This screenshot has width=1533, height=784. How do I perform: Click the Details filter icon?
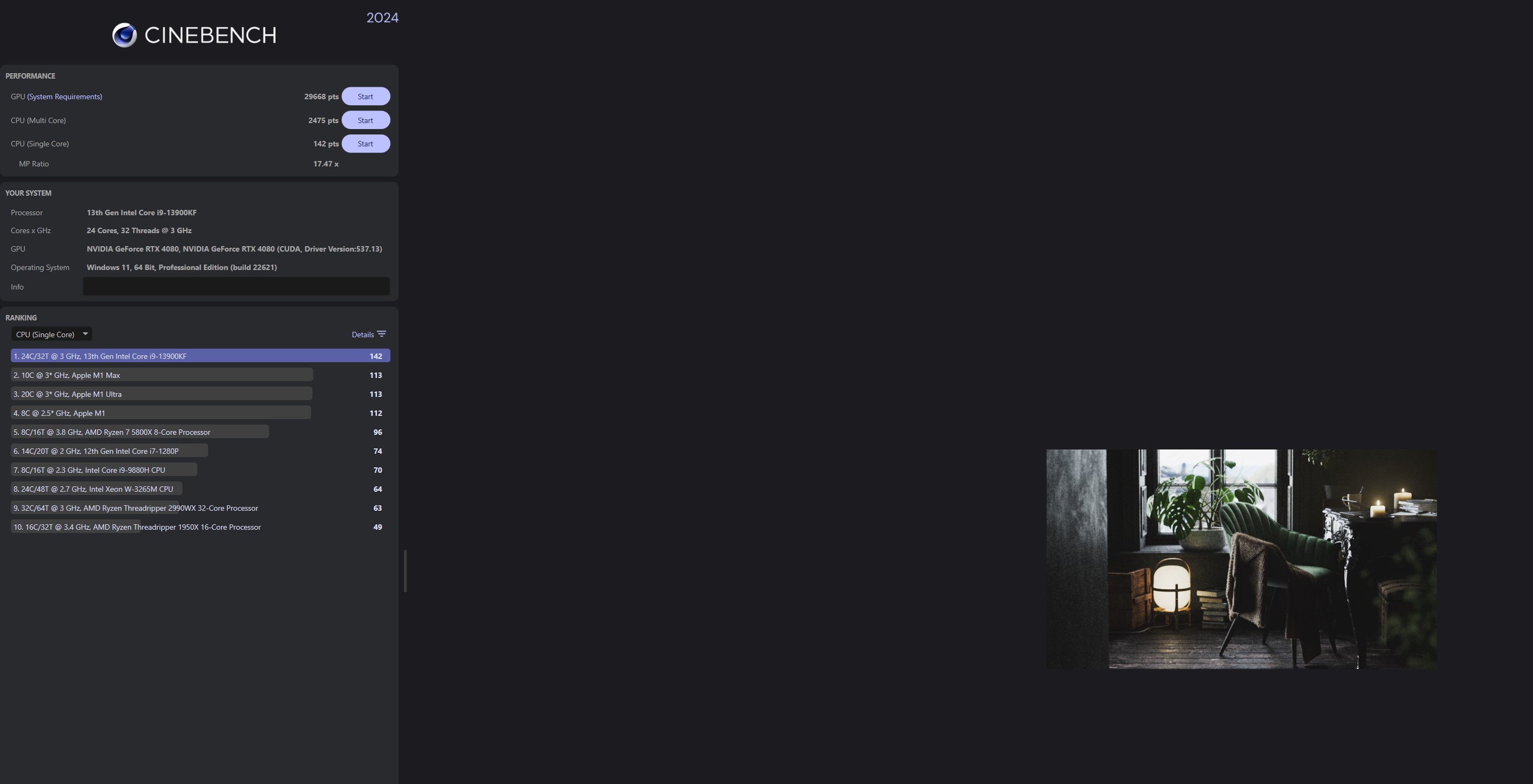pos(381,335)
